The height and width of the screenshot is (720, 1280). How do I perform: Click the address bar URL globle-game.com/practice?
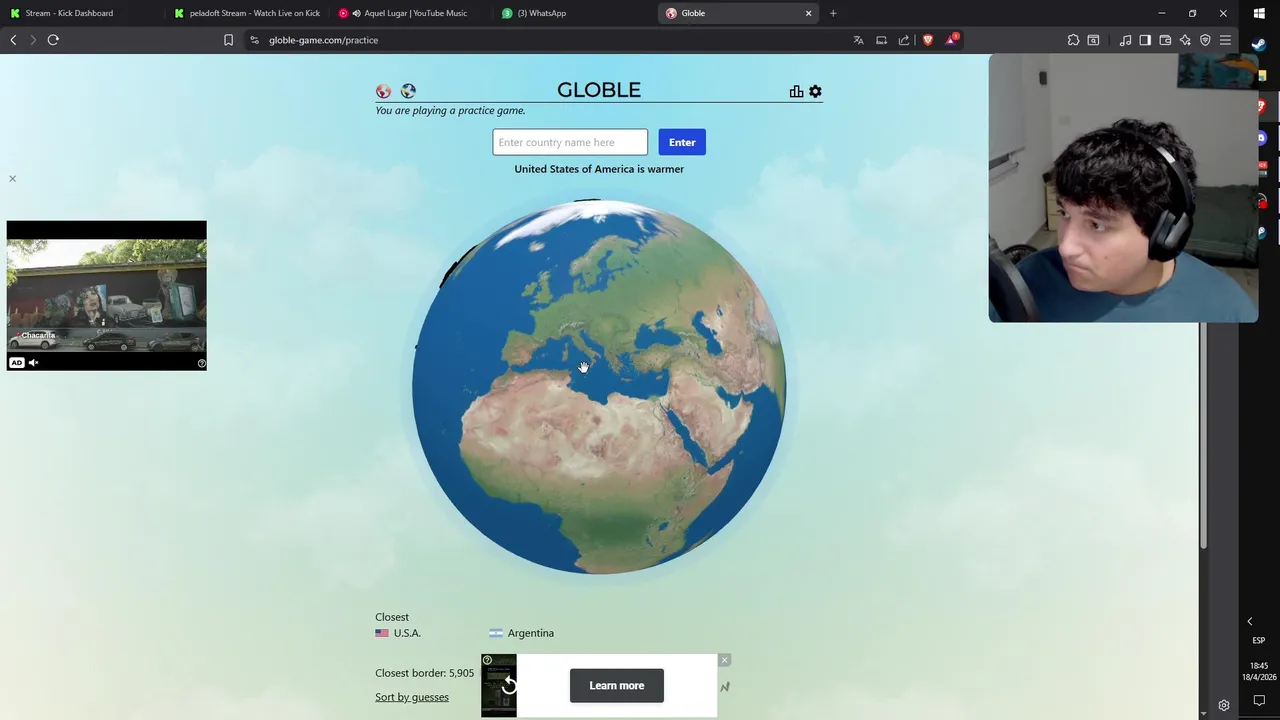point(323,40)
